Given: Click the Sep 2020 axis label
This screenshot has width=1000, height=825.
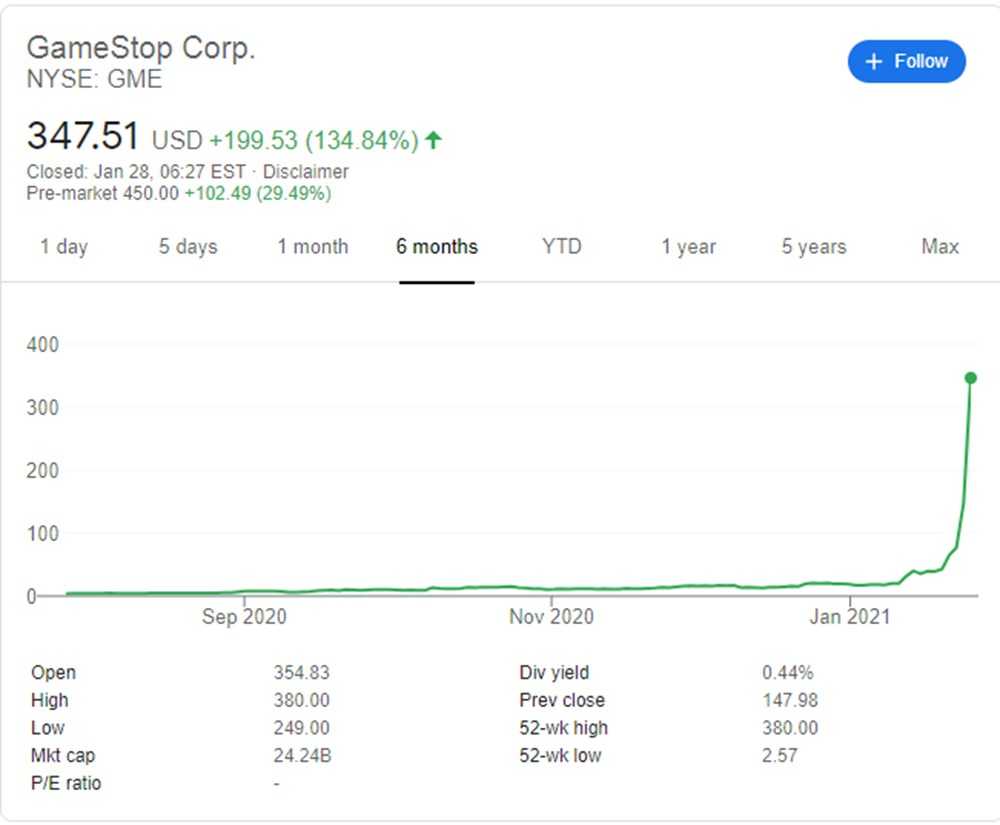Looking at the screenshot, I should click(x=244, y=617).
